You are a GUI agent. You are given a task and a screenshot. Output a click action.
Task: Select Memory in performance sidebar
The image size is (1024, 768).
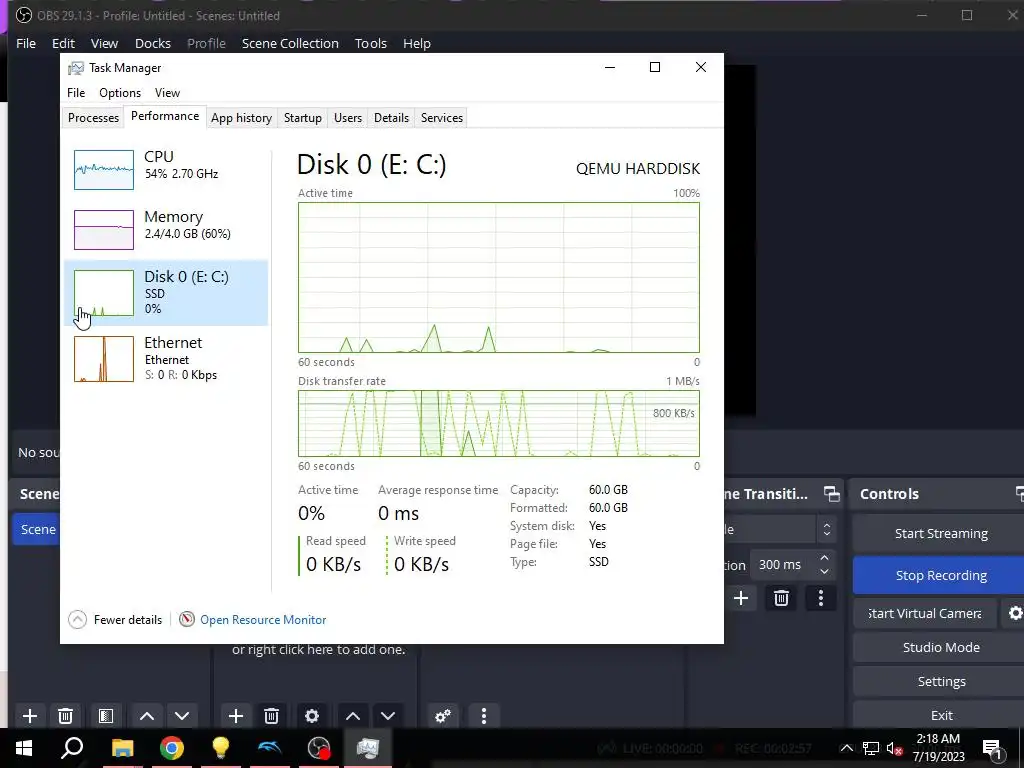point(166,229)
